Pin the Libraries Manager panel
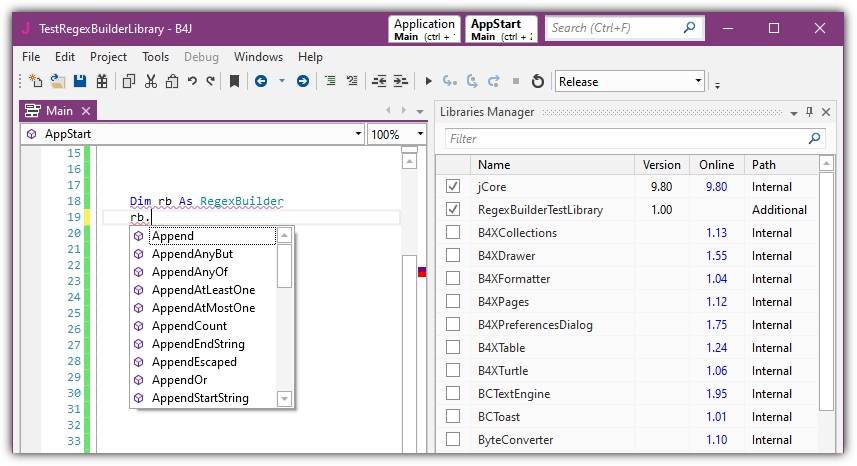The width and height of the screenshot is (857, 466). click(x=810, y=112)
